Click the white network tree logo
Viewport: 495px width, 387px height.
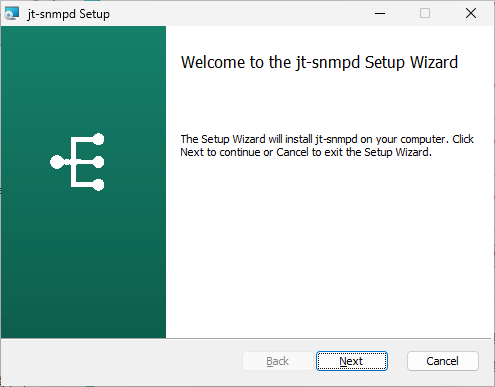click(77, 162)
